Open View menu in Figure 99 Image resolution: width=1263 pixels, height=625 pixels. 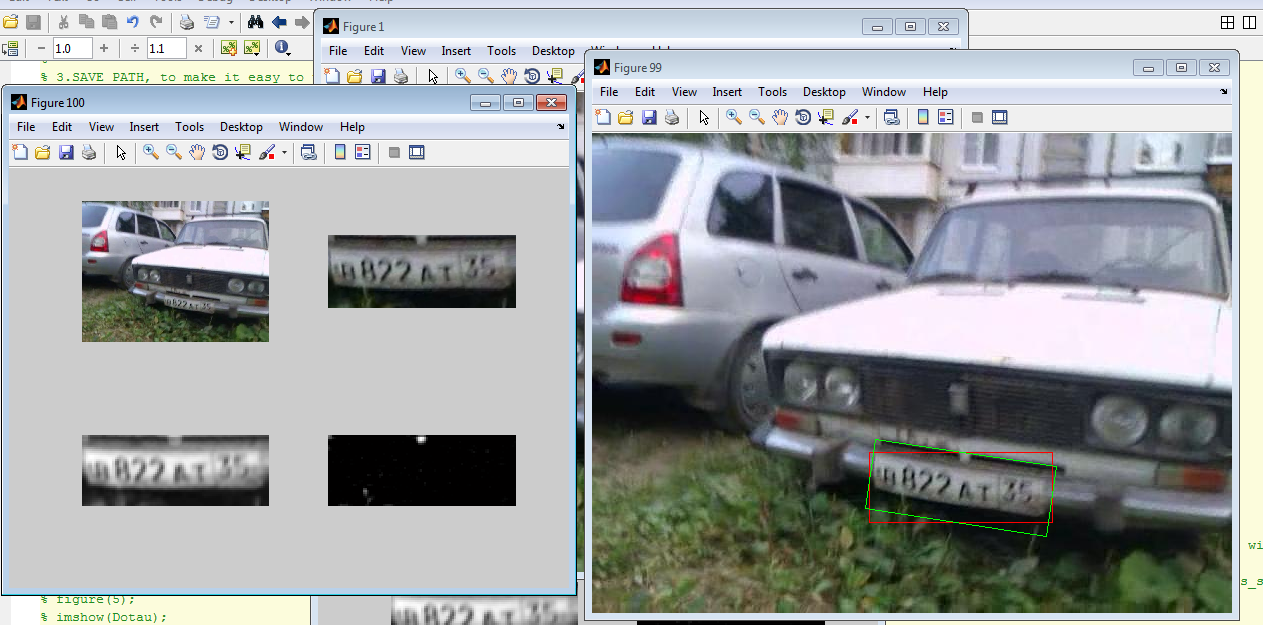[684, 92]
